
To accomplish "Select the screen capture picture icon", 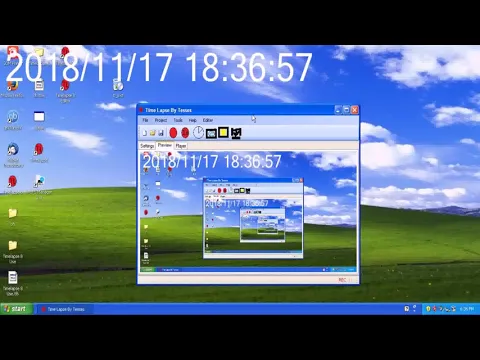I will 211,133.
